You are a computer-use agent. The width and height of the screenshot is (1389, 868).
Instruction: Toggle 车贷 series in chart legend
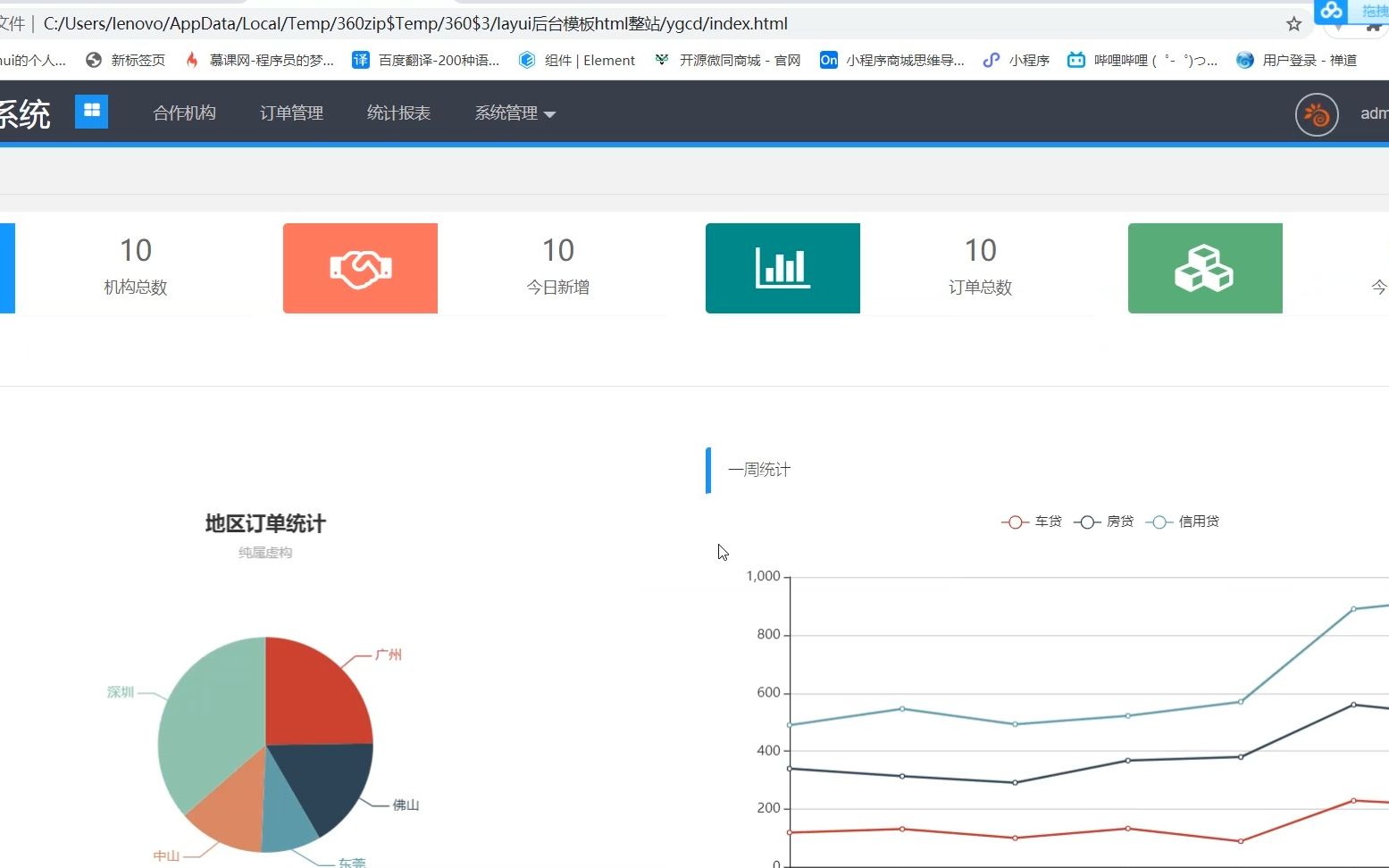click(1032, 522)
